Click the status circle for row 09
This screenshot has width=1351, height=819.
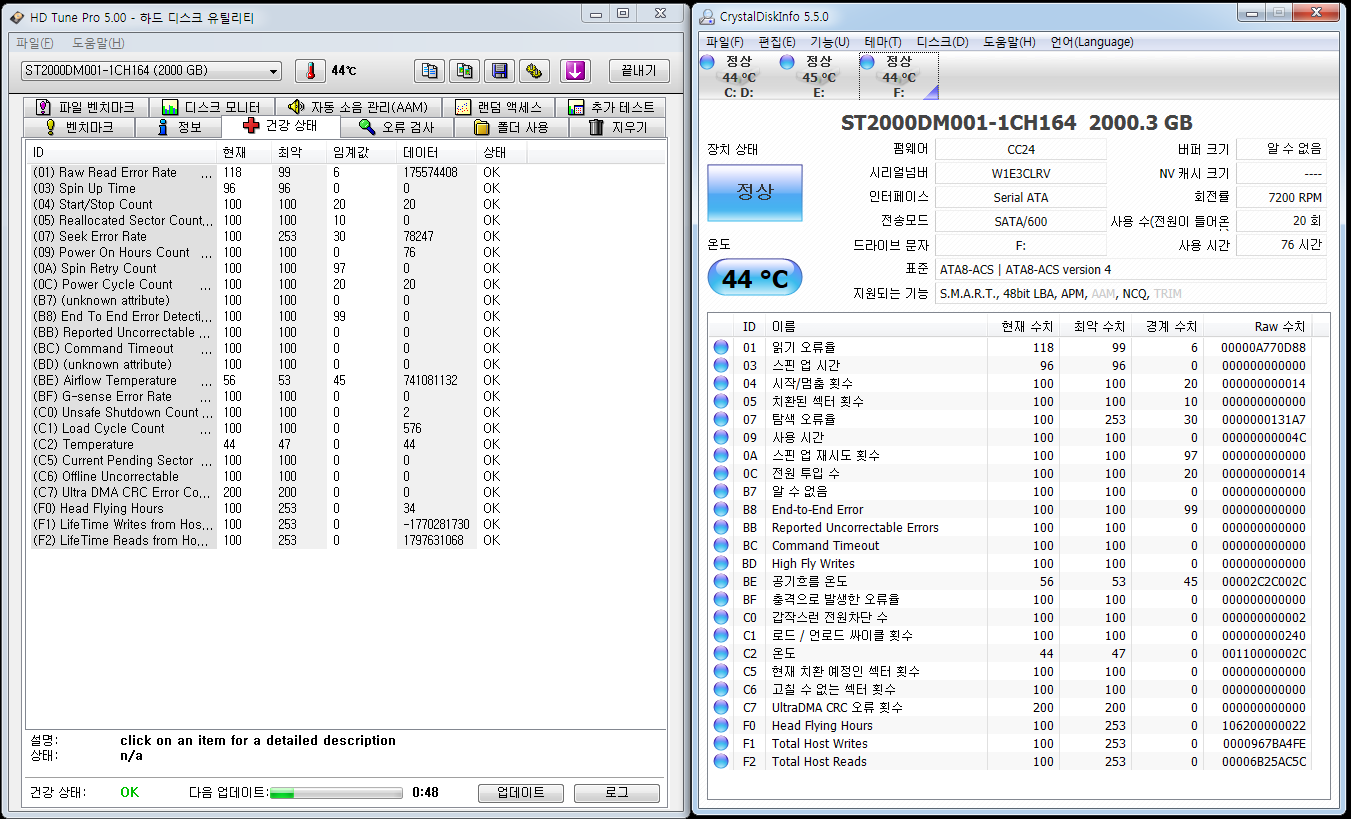tap(721, 438)
